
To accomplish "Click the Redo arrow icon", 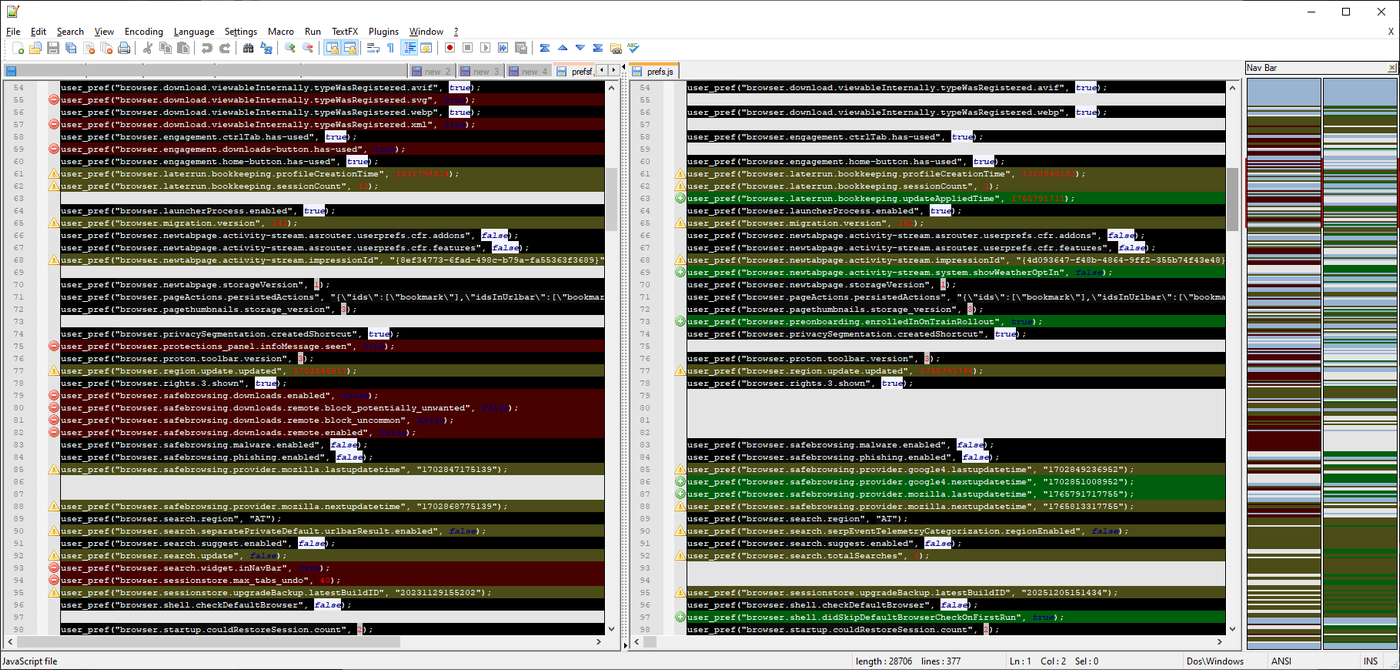I will point(225,48).
